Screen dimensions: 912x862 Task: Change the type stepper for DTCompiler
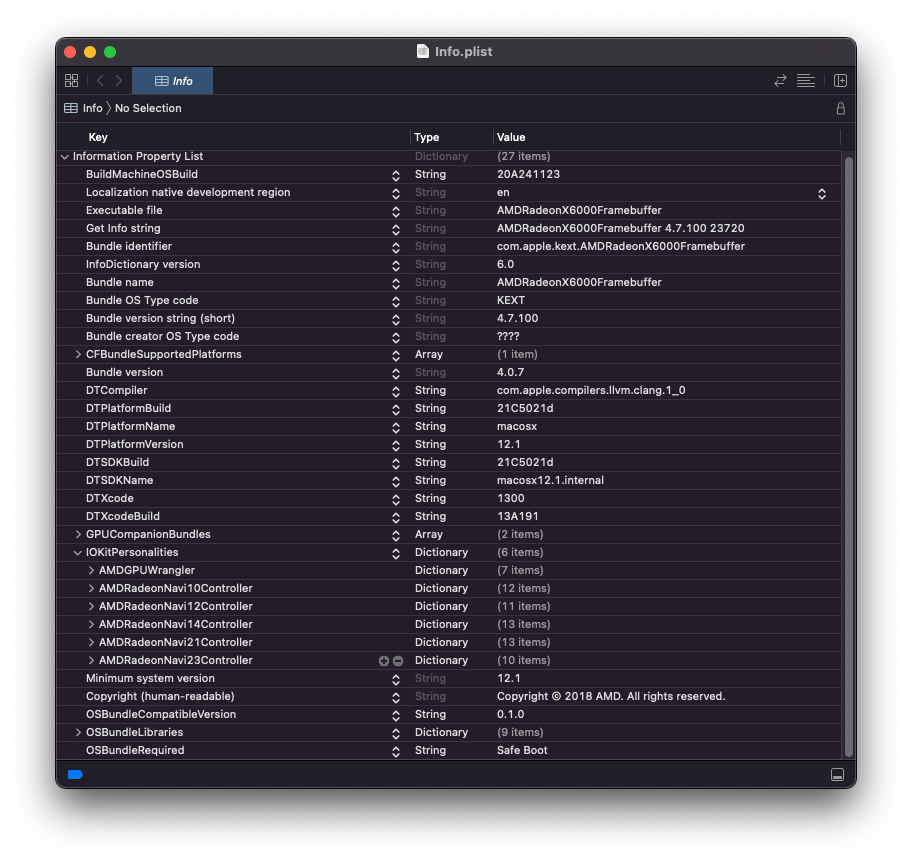[396, 391]
